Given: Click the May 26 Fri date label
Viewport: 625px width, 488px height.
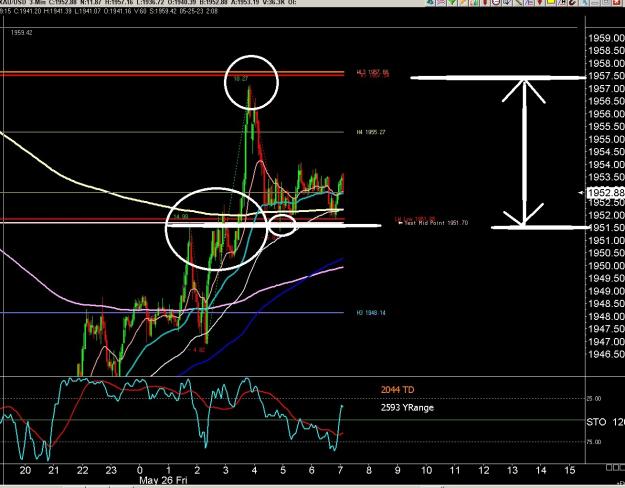Looking at the screenshot, I should (x=163, y=480).
